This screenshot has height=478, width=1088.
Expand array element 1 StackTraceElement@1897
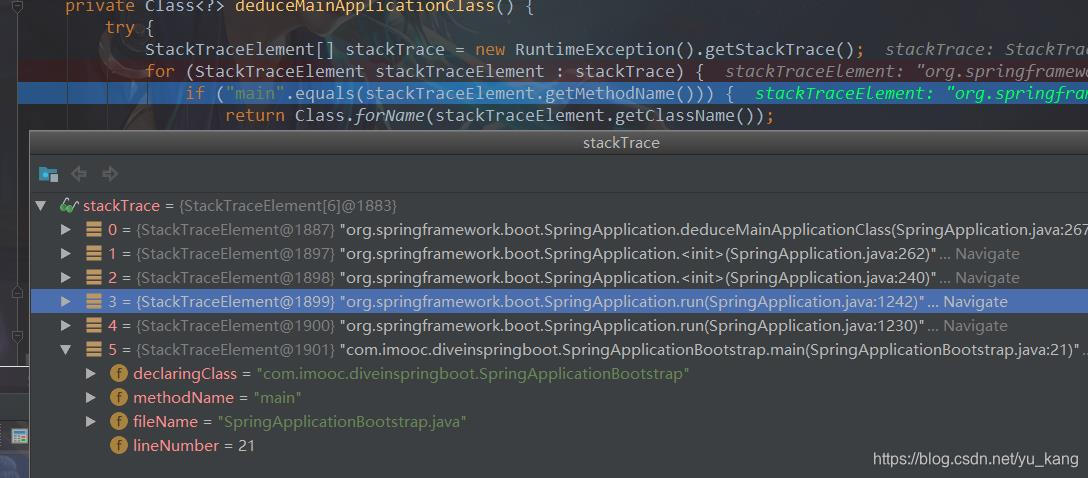(66, 254)
